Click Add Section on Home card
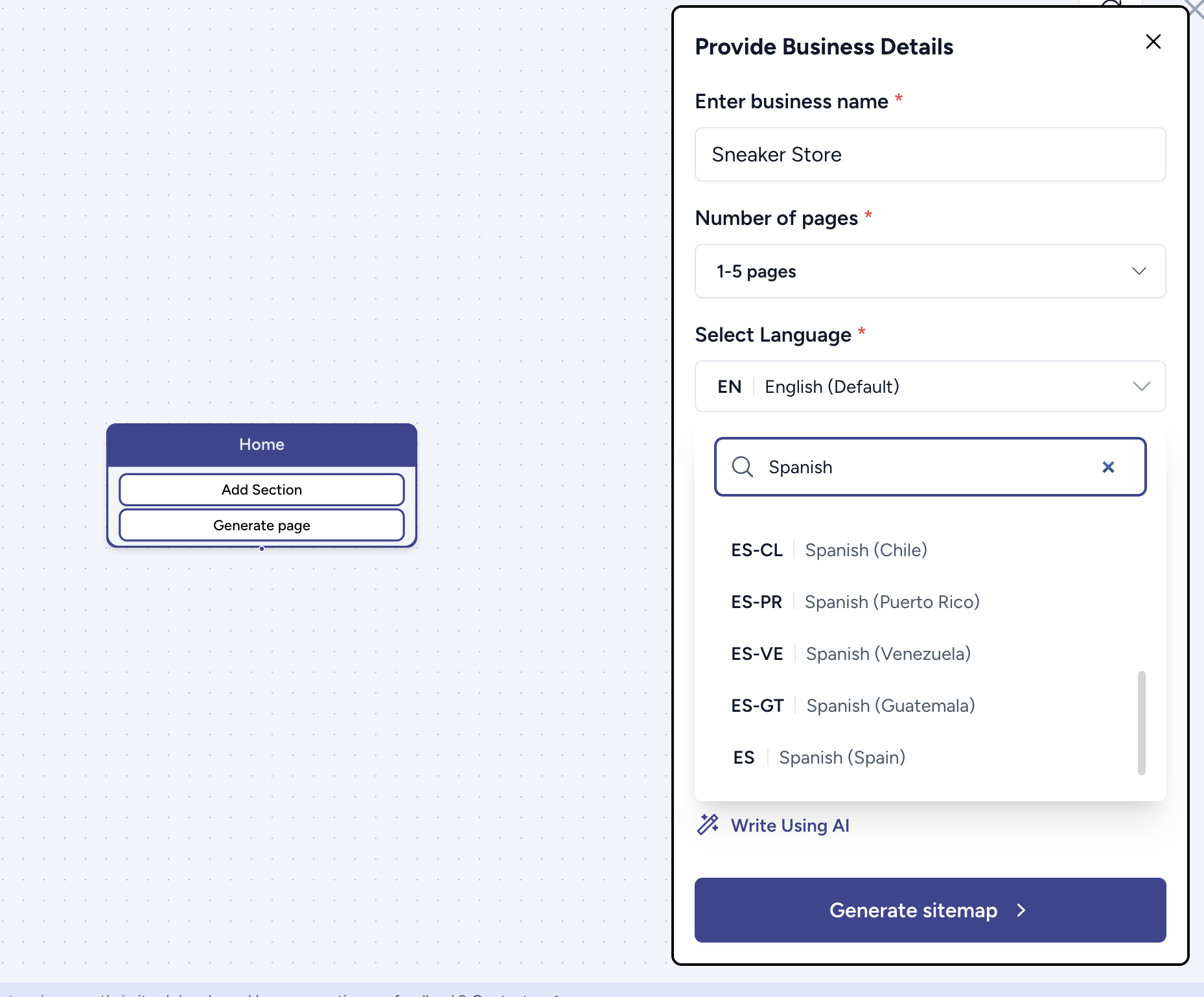The width and height of the screenshot is (1204, 997). [x=262, y=490]
